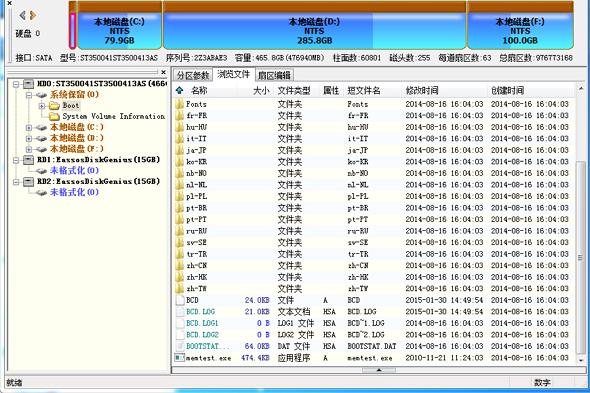Click hu-HU folder icon
Image resolution: width=590 pixels, height=393 pixels.
pos(180,127)
